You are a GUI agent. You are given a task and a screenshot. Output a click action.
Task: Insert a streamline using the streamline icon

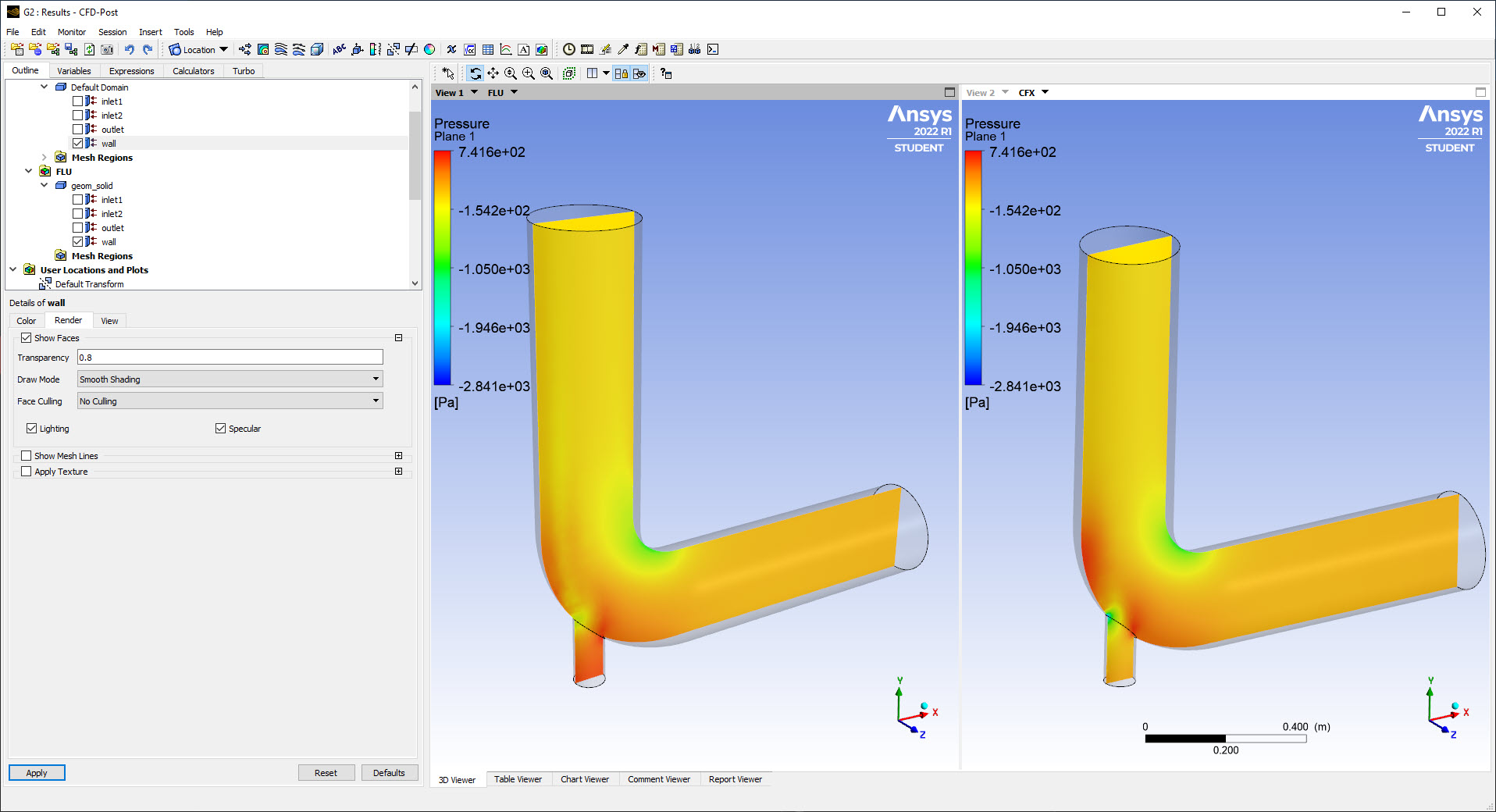[282, 49]
